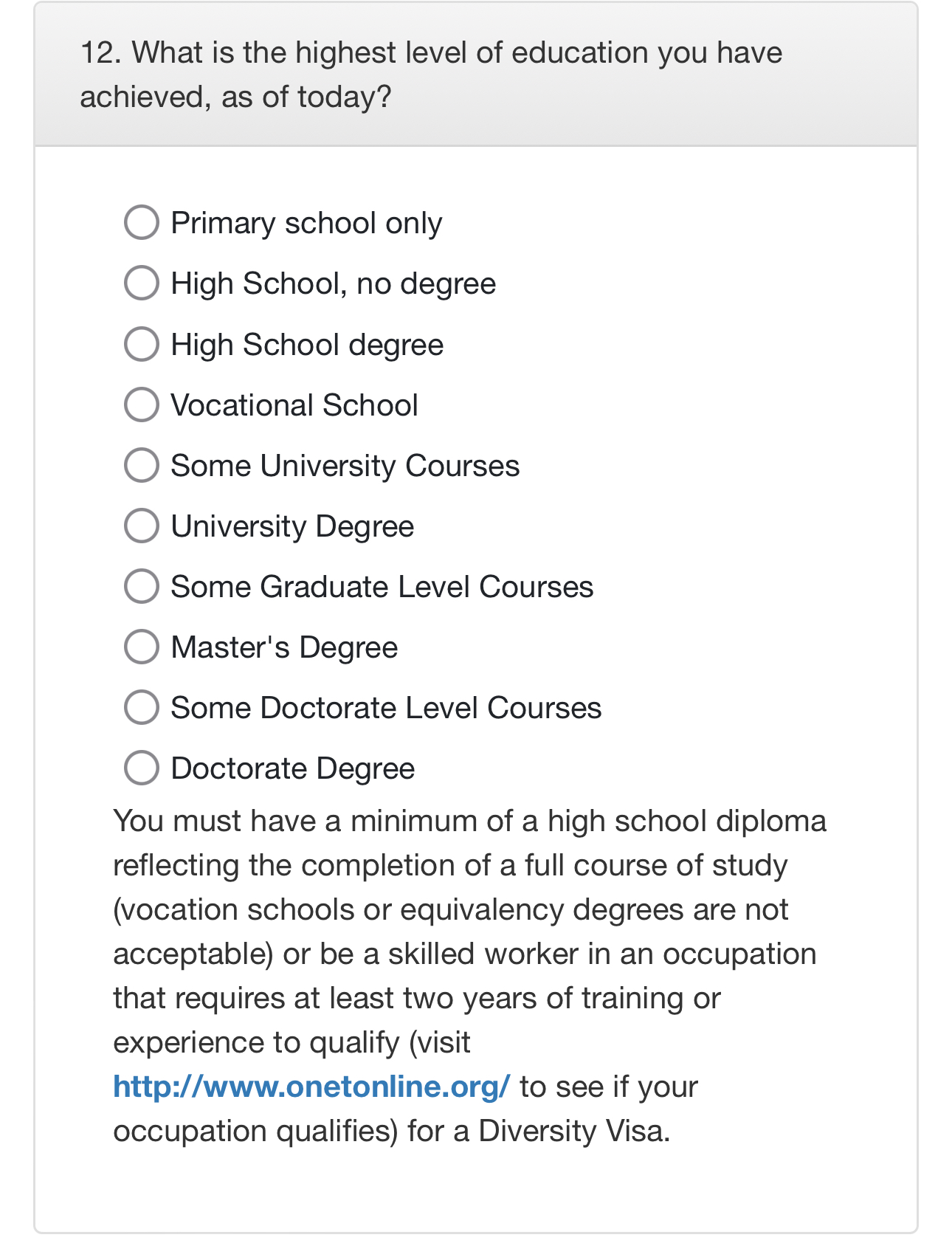This screenshot has width=952, height=1260.
Task: Select the 'Primary school only' radio button
Action: pyautogui.click(x=142, y=222)
